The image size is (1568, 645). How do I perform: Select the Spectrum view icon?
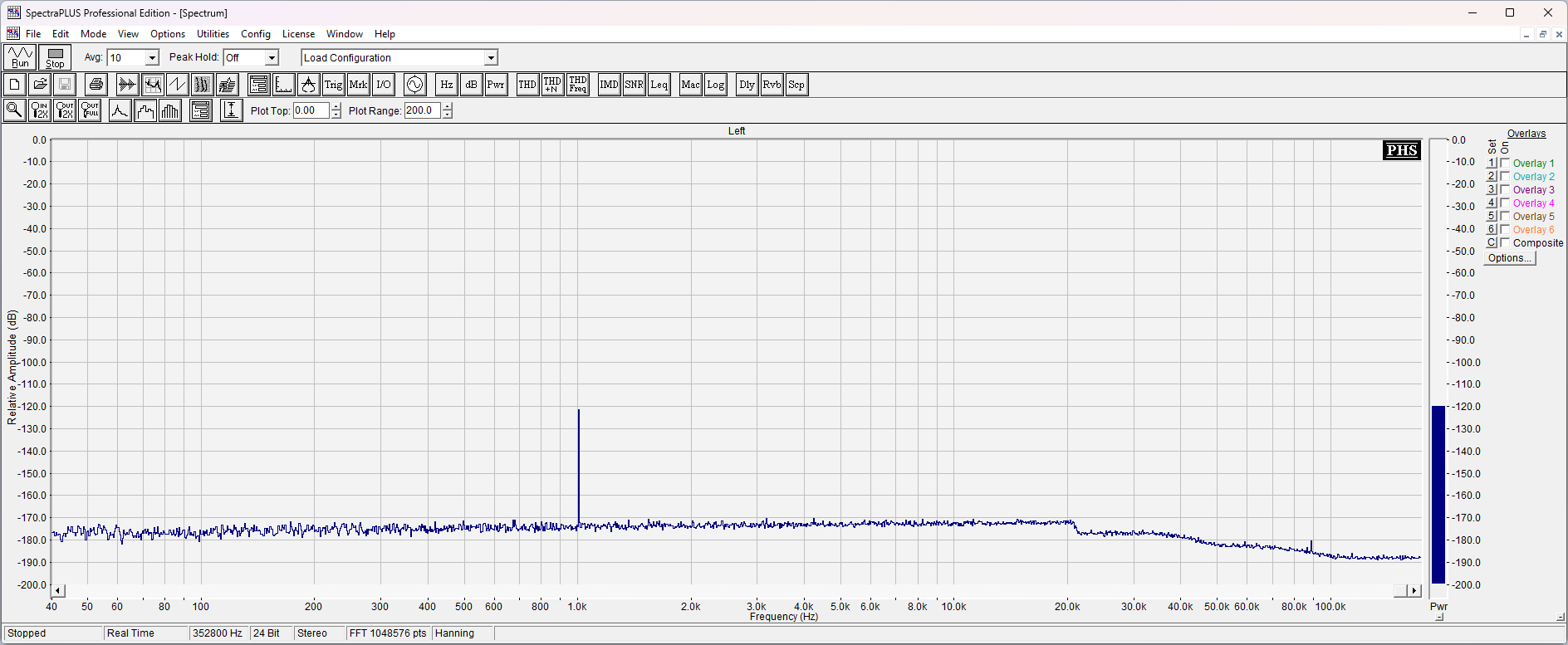click(152, 85)
